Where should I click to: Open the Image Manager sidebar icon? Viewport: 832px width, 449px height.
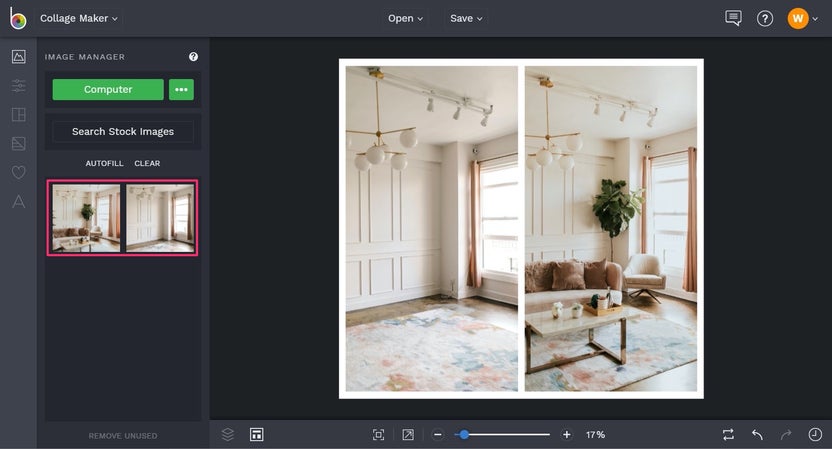coord(18,57)
